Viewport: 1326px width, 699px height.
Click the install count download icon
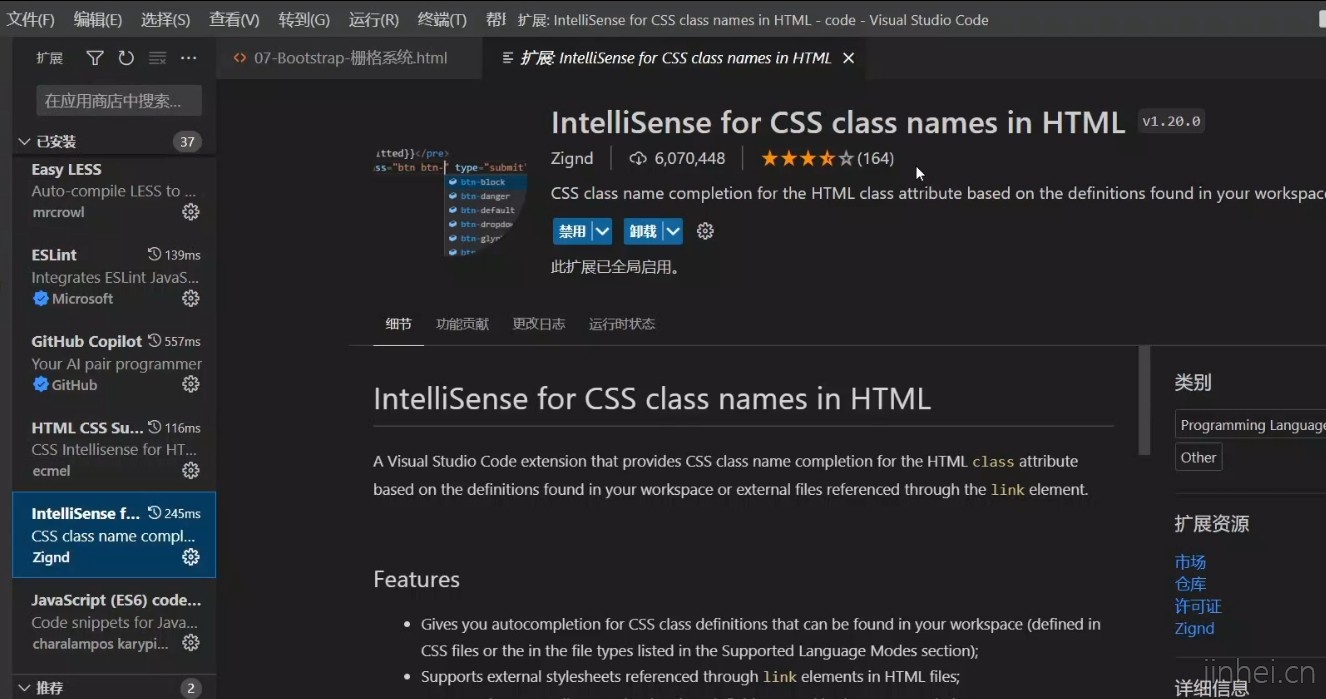click(x=638, y=158)
